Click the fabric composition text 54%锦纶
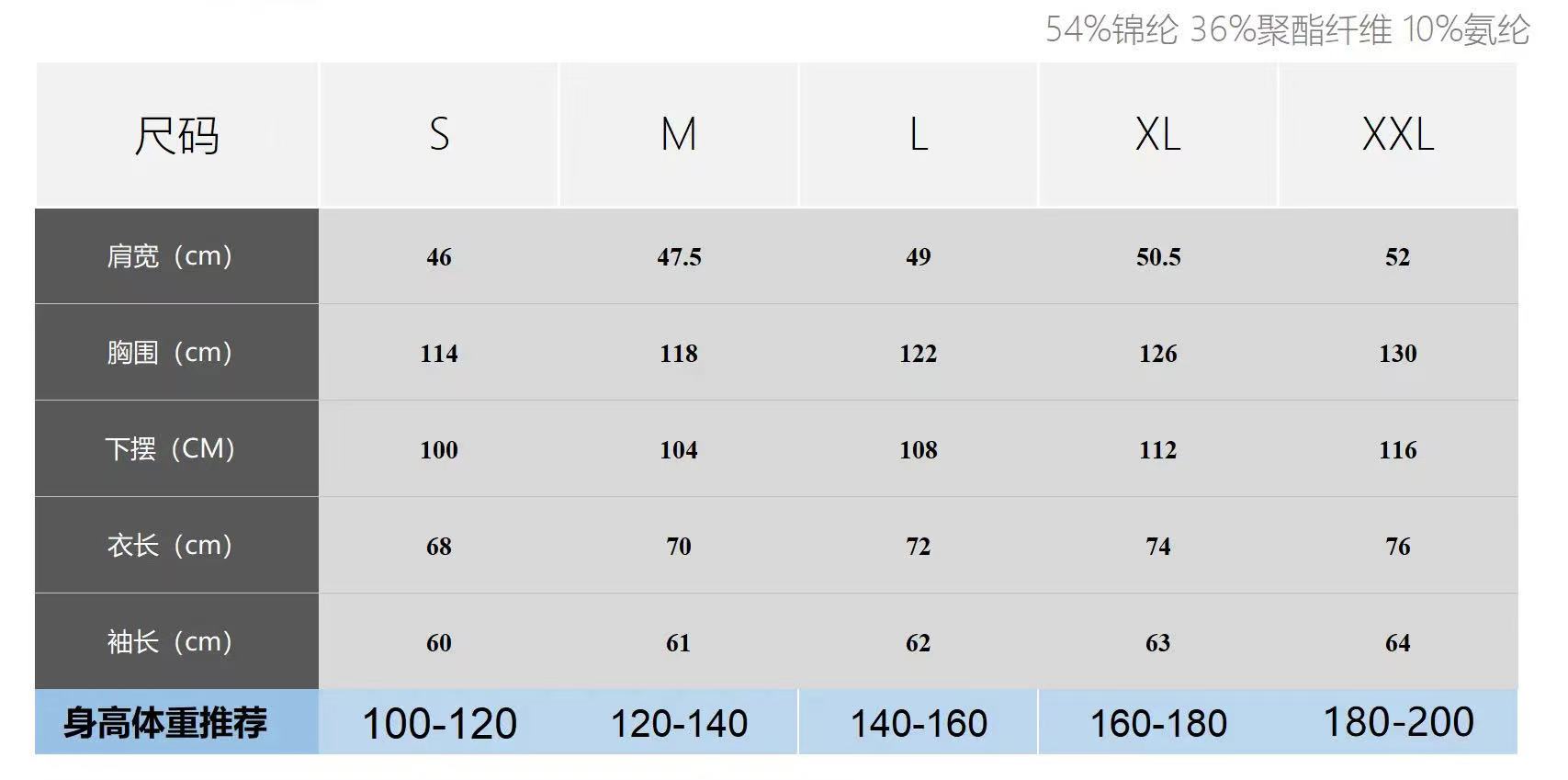The width and height of the screenshot is (1568, 780). [x=1111, y=30]
